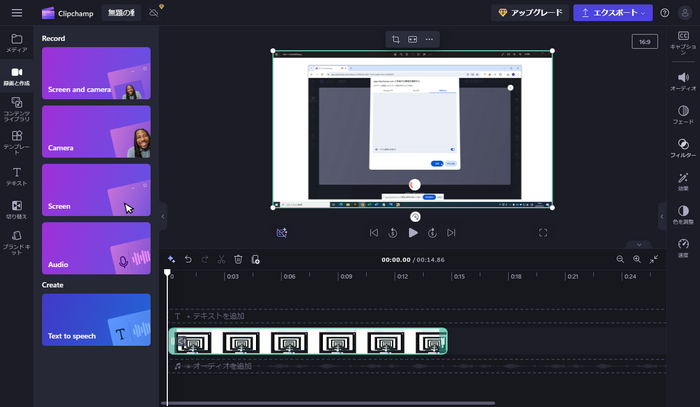This screenshot has width=700, height=407.
Task: Toggle fullscreen preview mode
Action: (543, 233)
